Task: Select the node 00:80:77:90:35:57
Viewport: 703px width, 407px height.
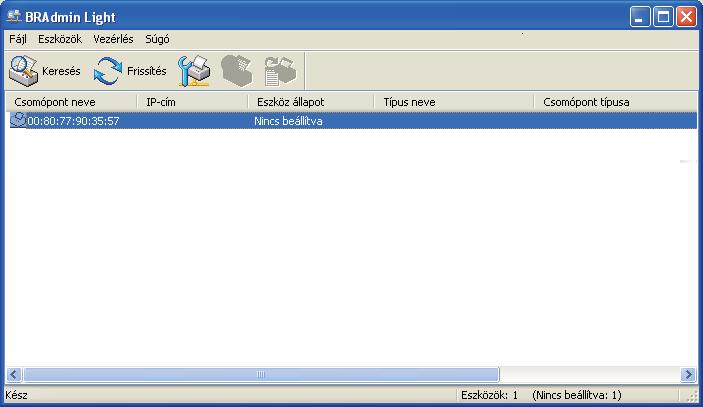Action: 73,121
